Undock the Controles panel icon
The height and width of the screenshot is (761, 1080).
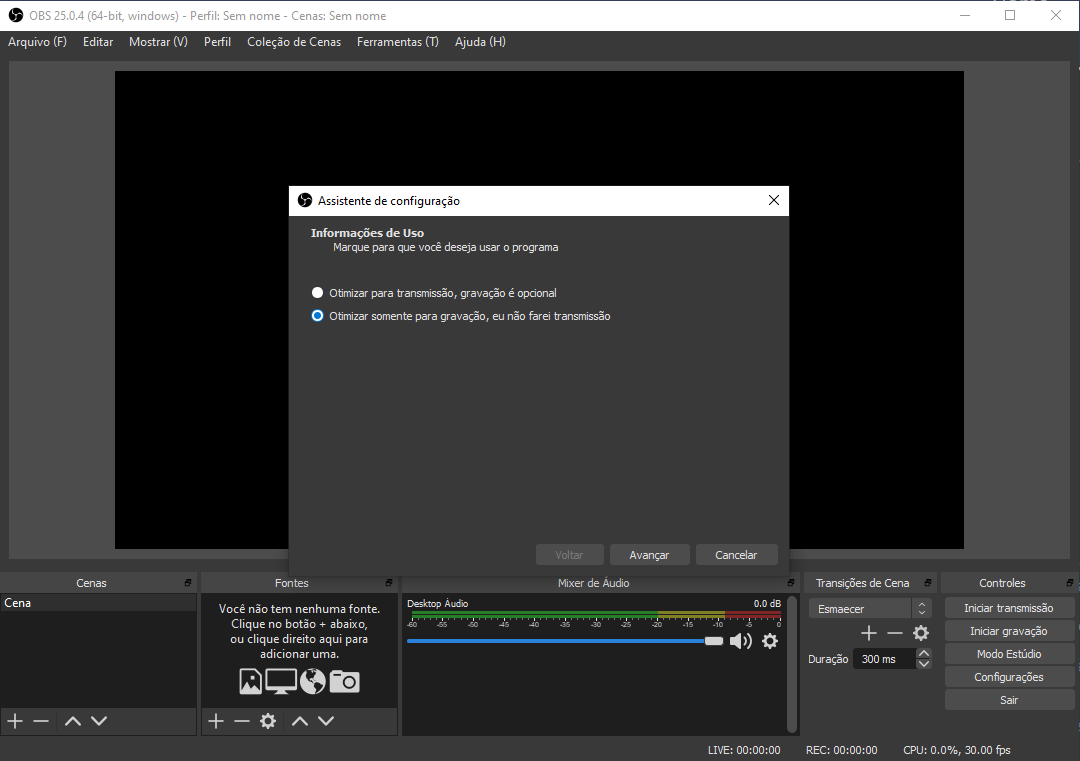coord(1069,583)
